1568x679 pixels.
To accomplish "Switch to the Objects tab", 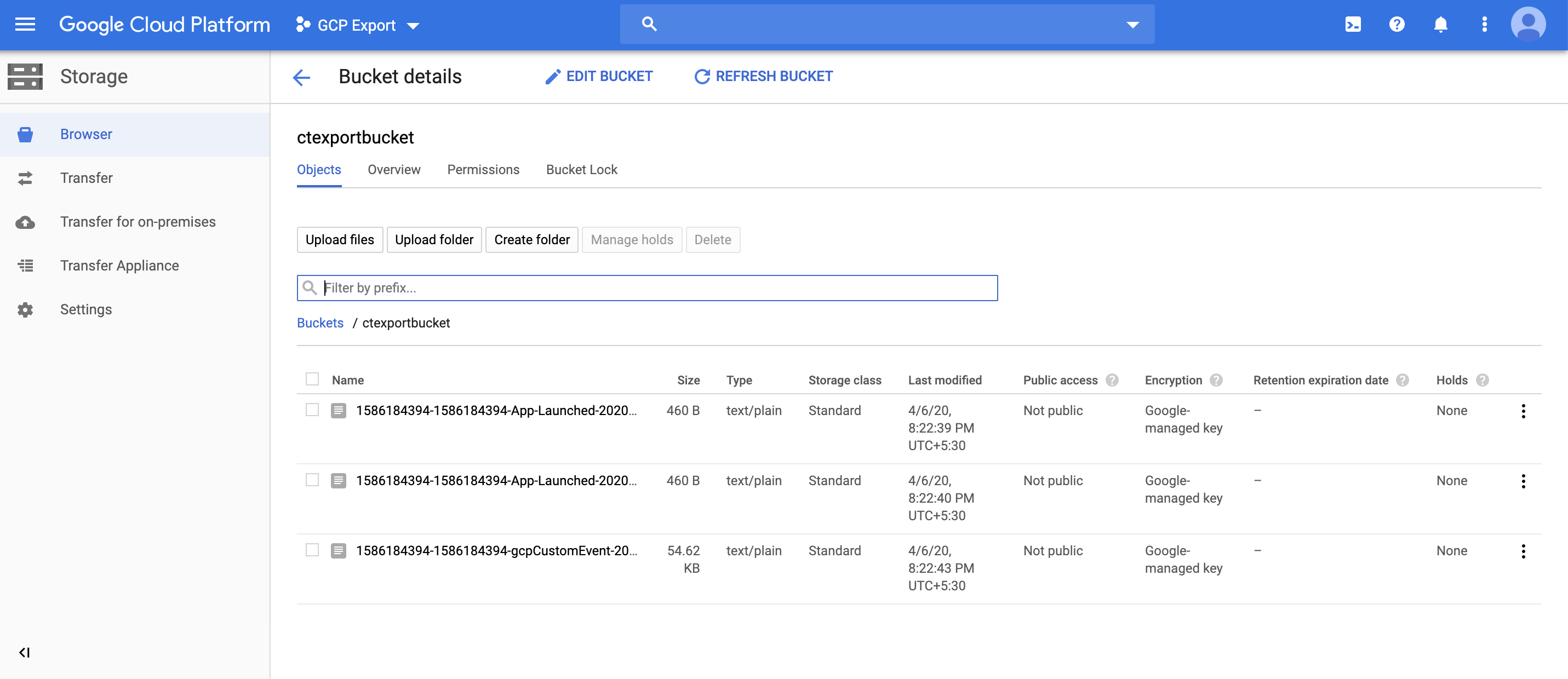I will [319, 170].
